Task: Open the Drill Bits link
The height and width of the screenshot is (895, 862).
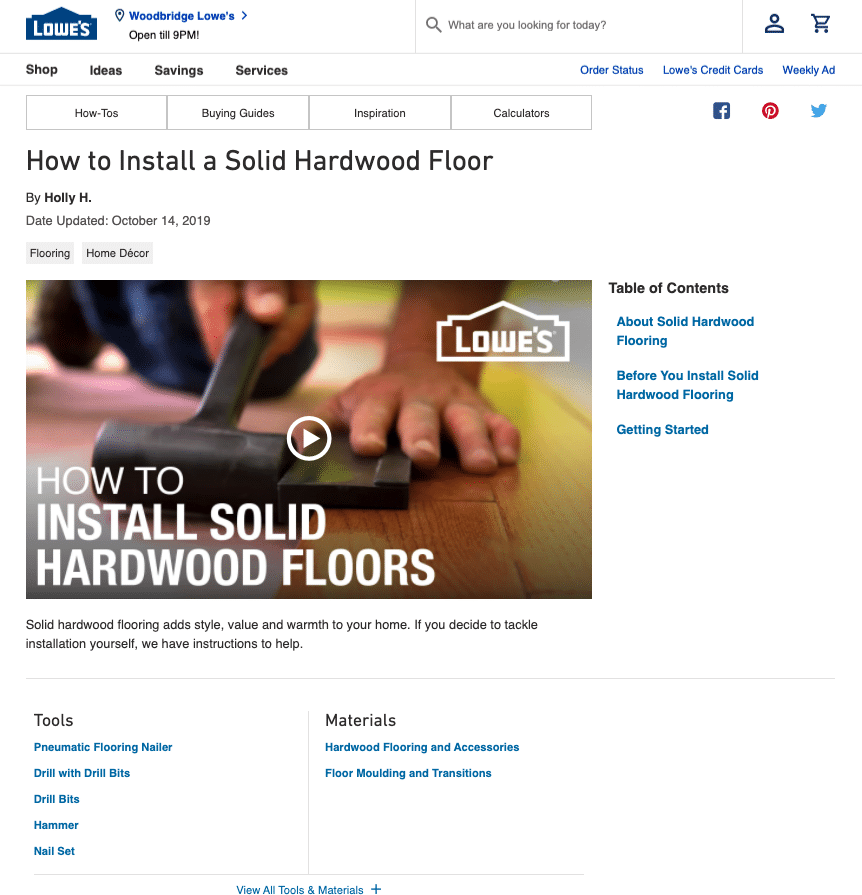Action: click(x=57, y=799)
